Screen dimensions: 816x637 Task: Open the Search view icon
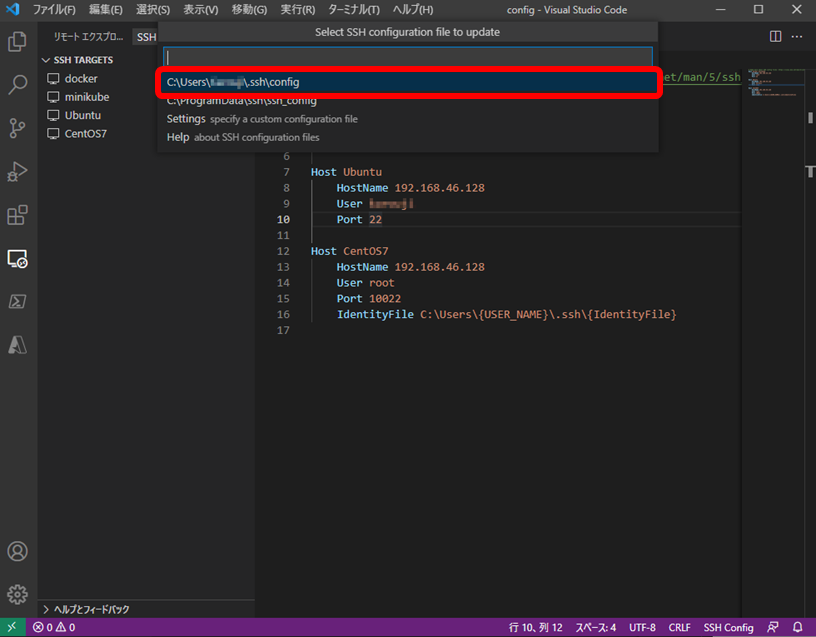(17, 84)
